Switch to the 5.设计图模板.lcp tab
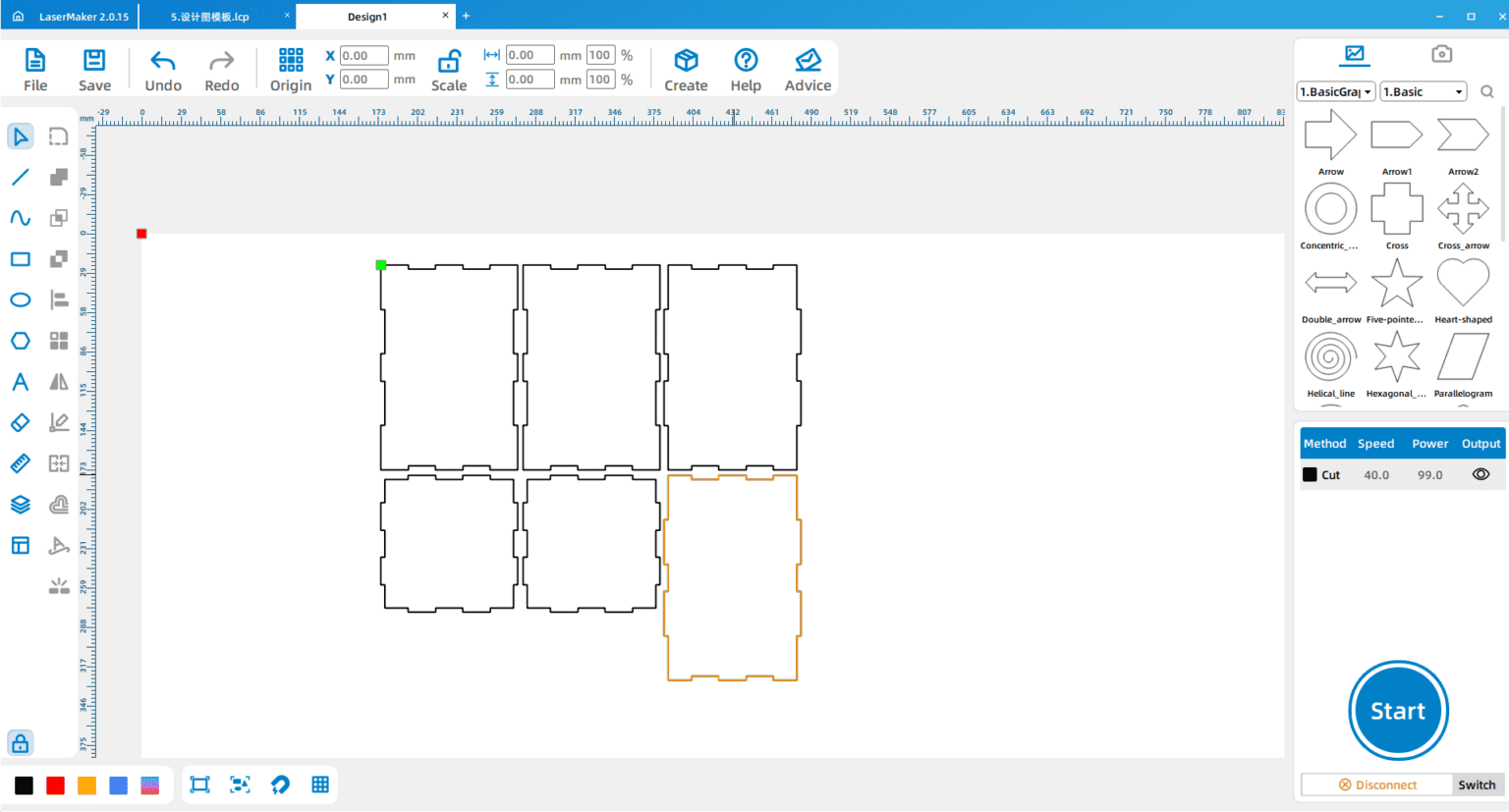This screenshot has width=1509, height=812. tap(210, 17)
